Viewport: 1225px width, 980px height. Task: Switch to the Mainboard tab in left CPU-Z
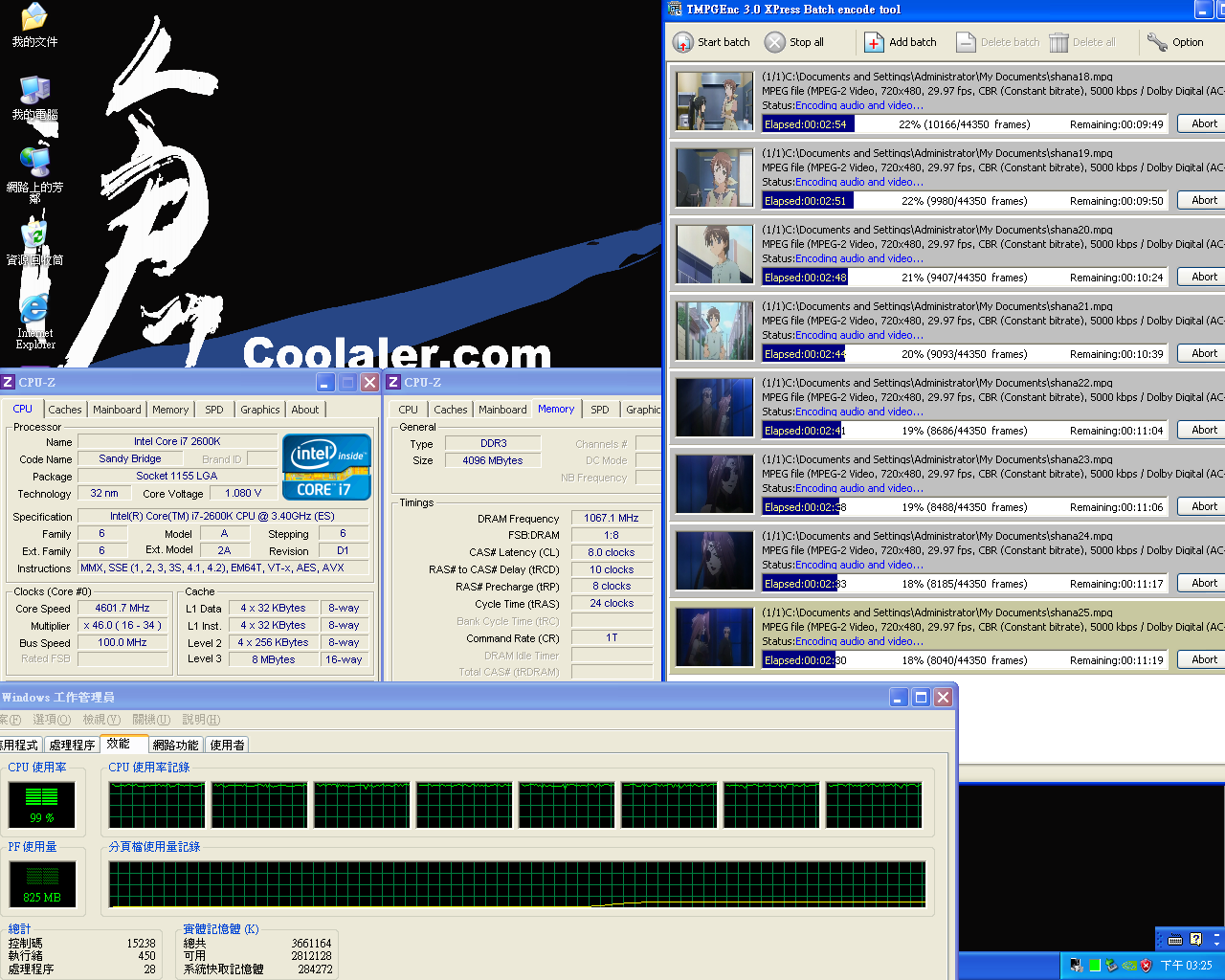click(117, 410)
